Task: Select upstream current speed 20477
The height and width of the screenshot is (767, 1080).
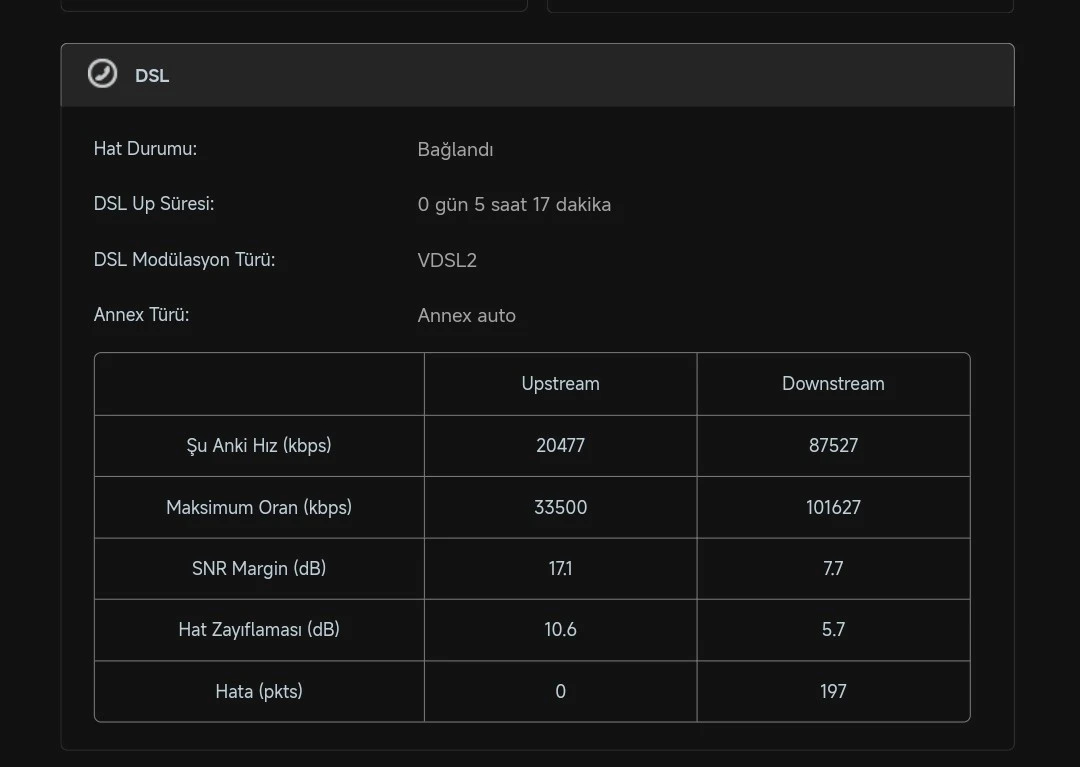Action: (x=561, y=445)
